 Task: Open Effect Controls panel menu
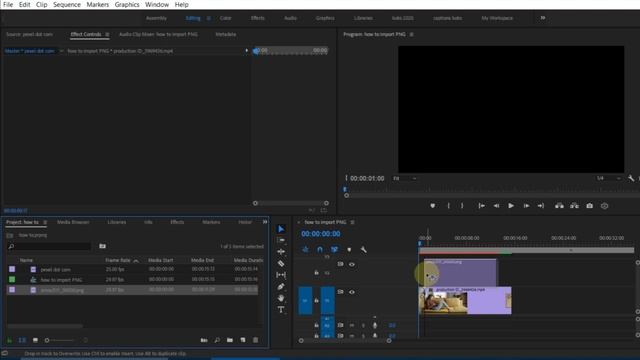click(107, 35)
